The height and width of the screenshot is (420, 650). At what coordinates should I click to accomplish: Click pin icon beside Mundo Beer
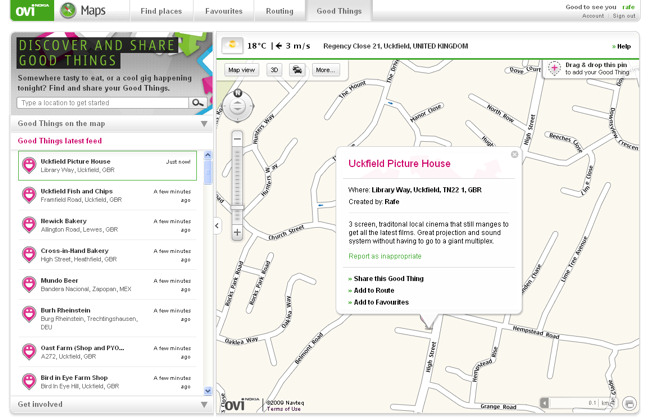(x=29, y=284)
